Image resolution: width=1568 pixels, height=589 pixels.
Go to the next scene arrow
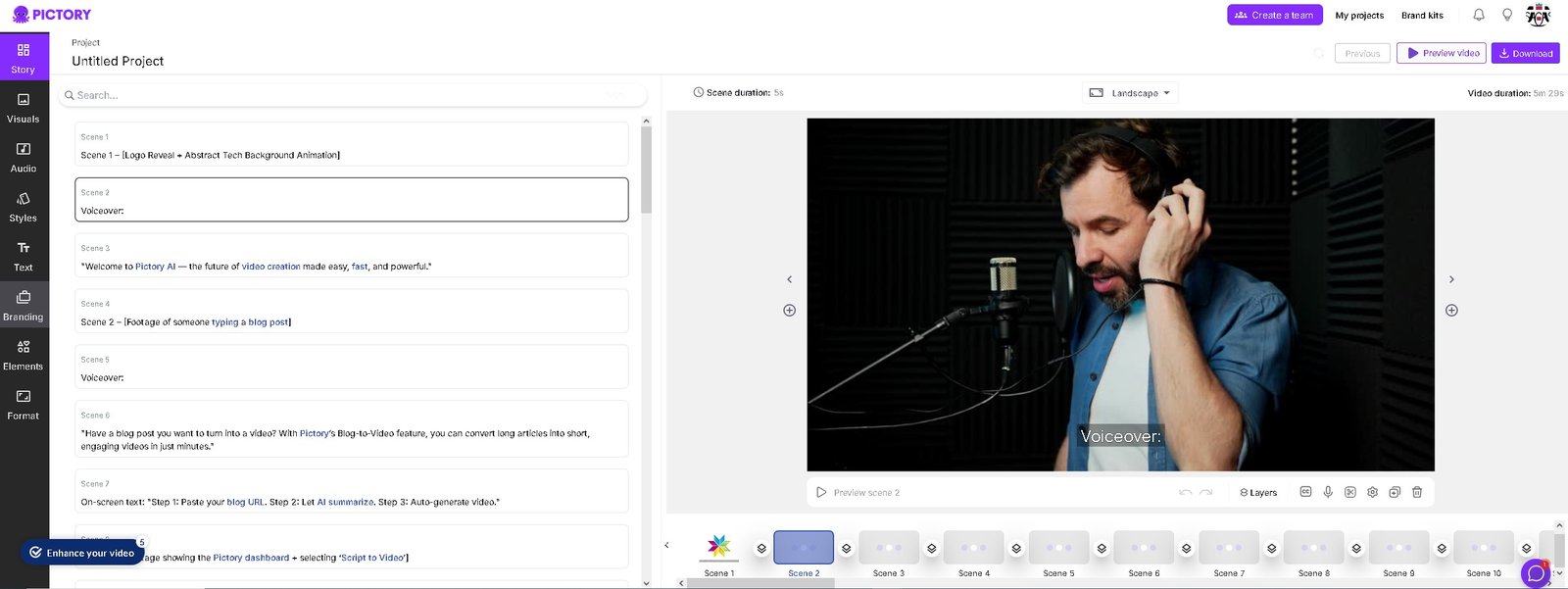pos(1451,279)
